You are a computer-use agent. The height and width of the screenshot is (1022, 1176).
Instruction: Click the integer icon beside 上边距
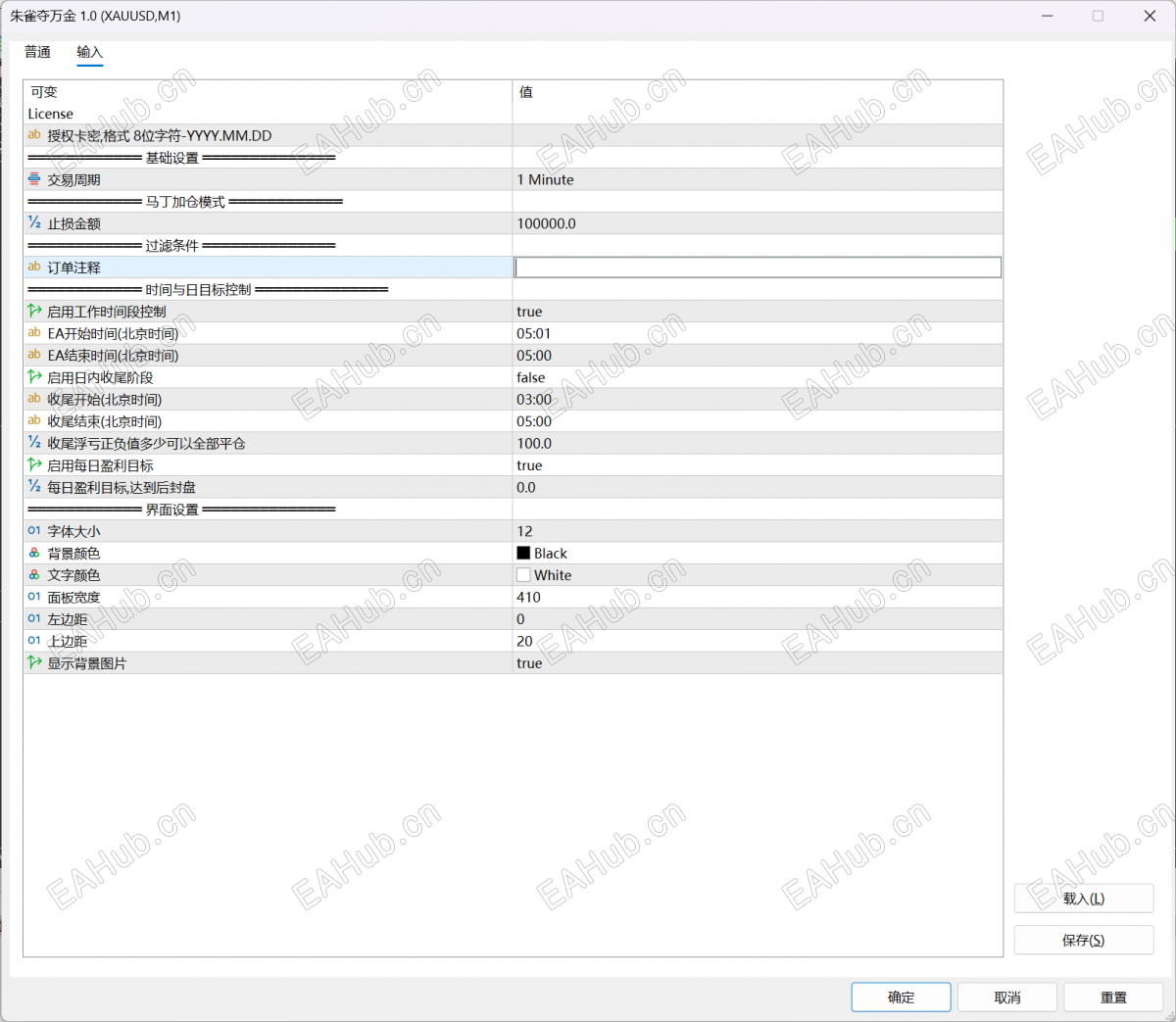34,641
